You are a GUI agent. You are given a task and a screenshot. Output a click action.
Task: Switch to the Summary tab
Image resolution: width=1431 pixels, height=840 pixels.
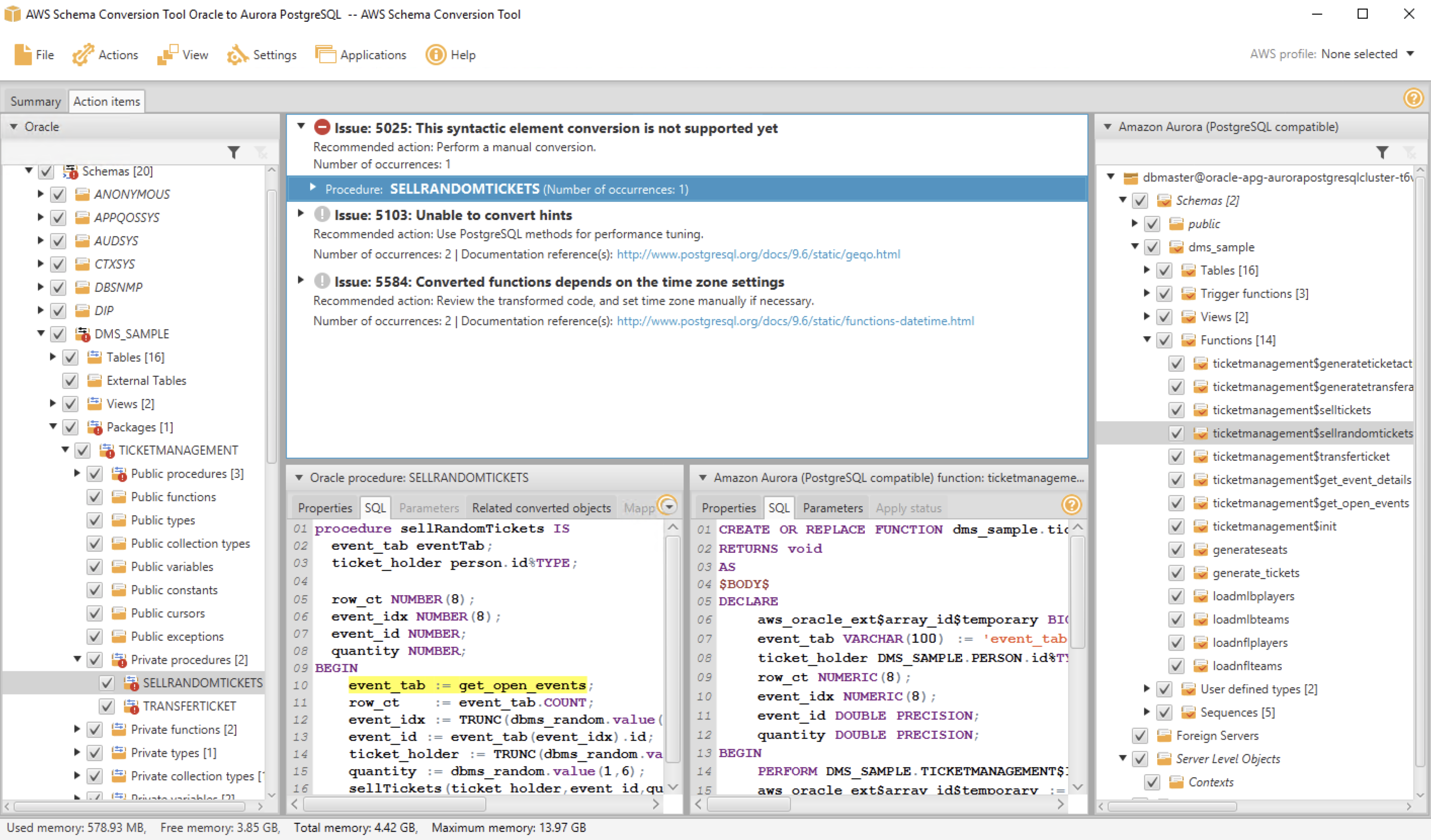pos(35,101)
